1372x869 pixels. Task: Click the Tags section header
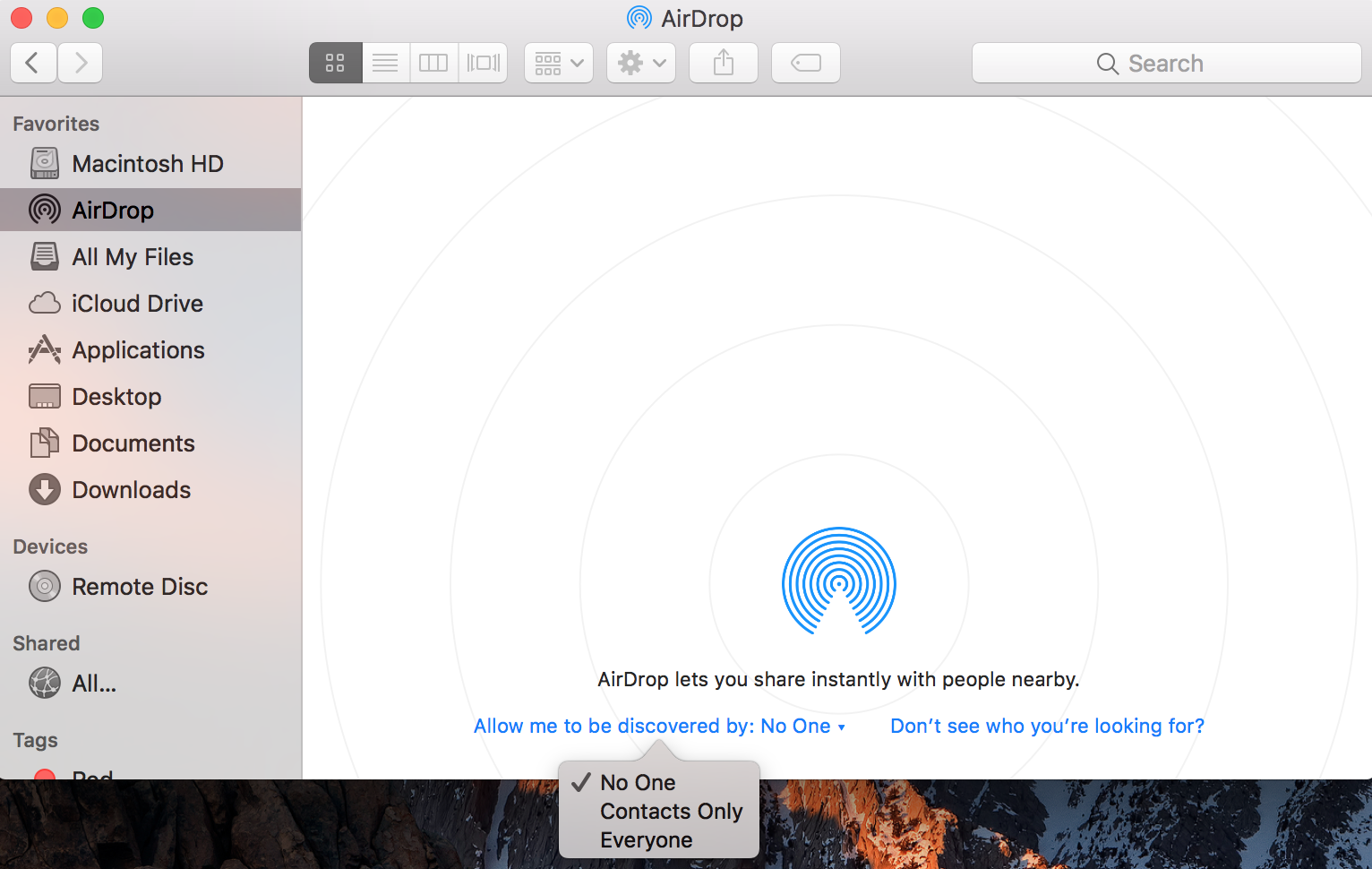coord(36,740)
